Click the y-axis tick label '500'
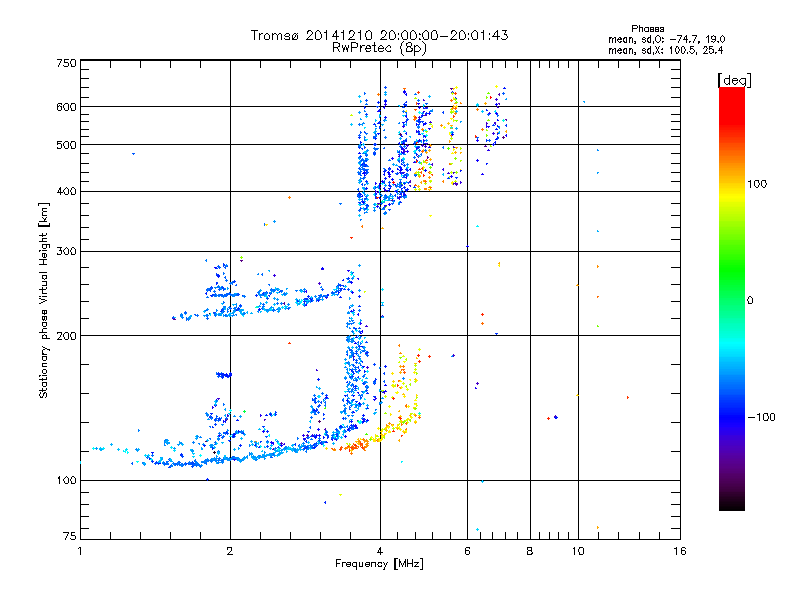The width and height of the screenshot is (800, 600). coord(66,145)
